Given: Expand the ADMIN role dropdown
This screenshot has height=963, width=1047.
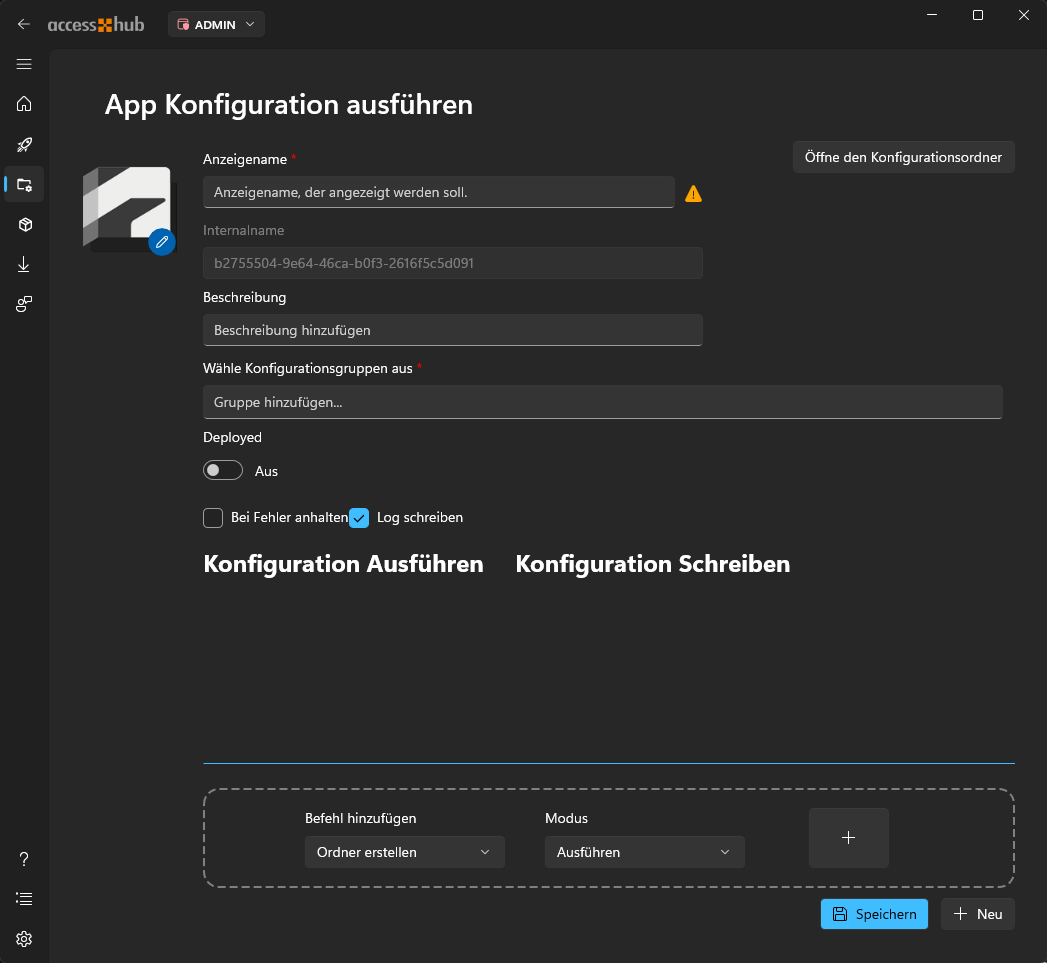Looking at the screenshot, I should (216, 24).
